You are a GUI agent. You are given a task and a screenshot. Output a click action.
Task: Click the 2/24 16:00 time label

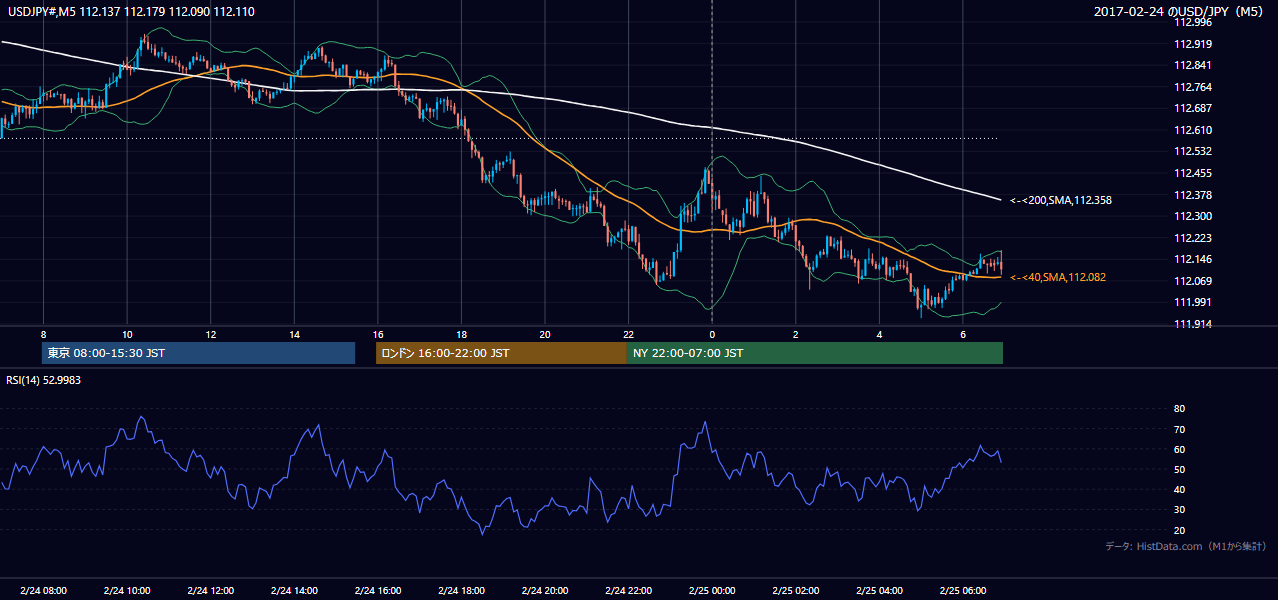(x=377, y=590)
